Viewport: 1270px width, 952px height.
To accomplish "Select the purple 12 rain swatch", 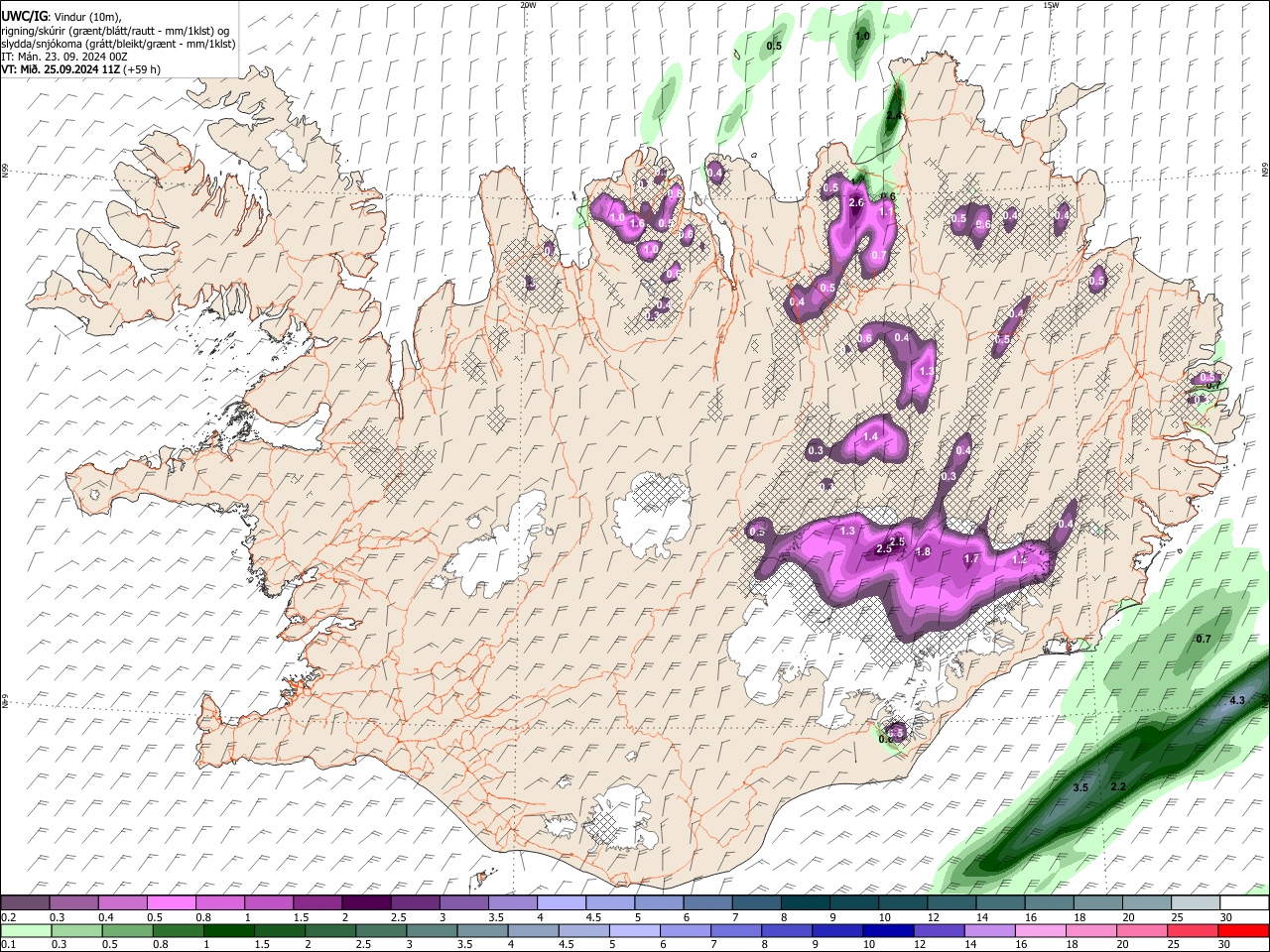I will pos(938,930).
